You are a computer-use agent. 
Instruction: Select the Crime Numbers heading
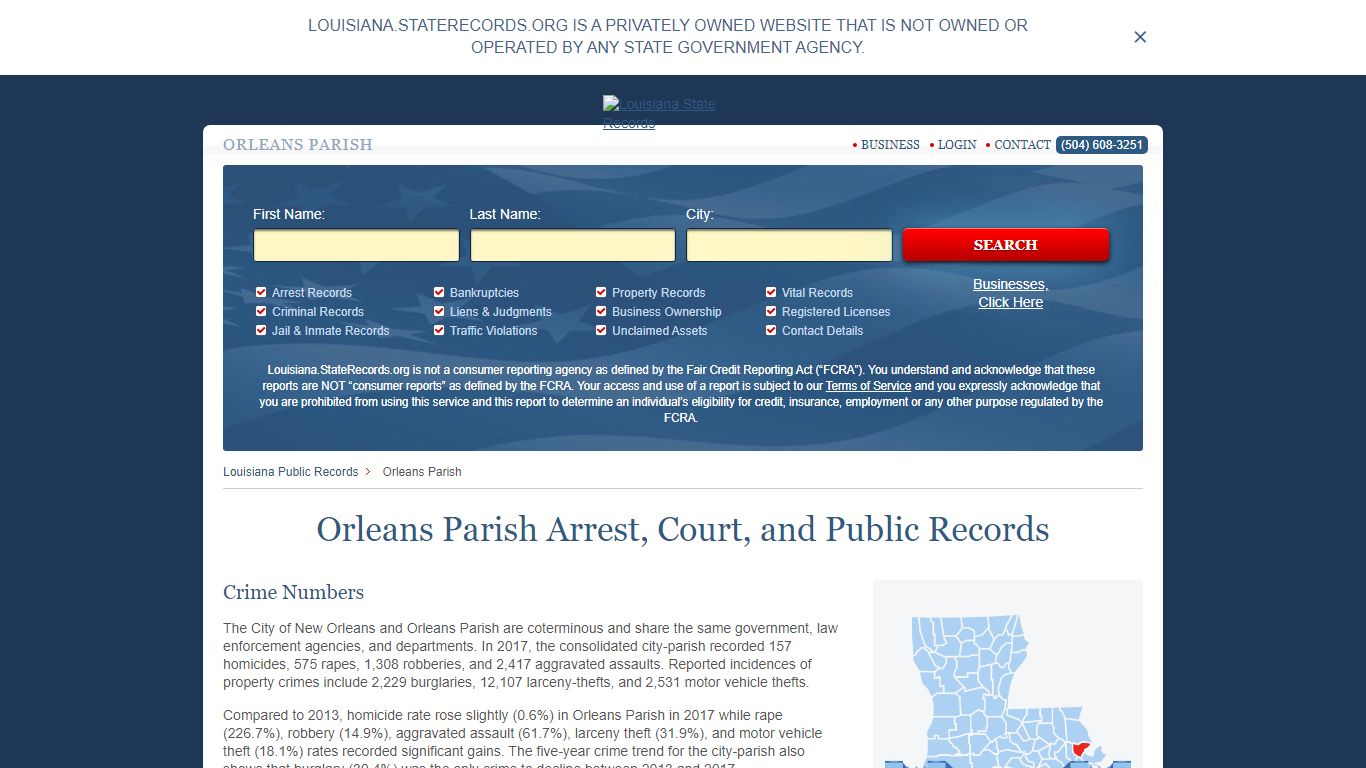[293, 592]
